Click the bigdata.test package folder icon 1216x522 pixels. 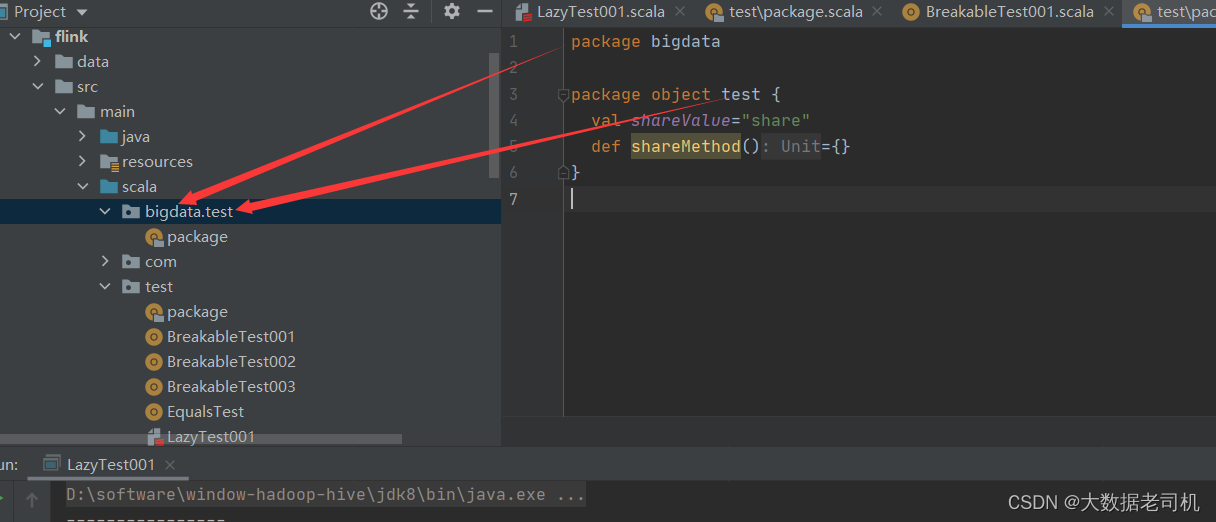pyautogui.click(x=131, y=212)
